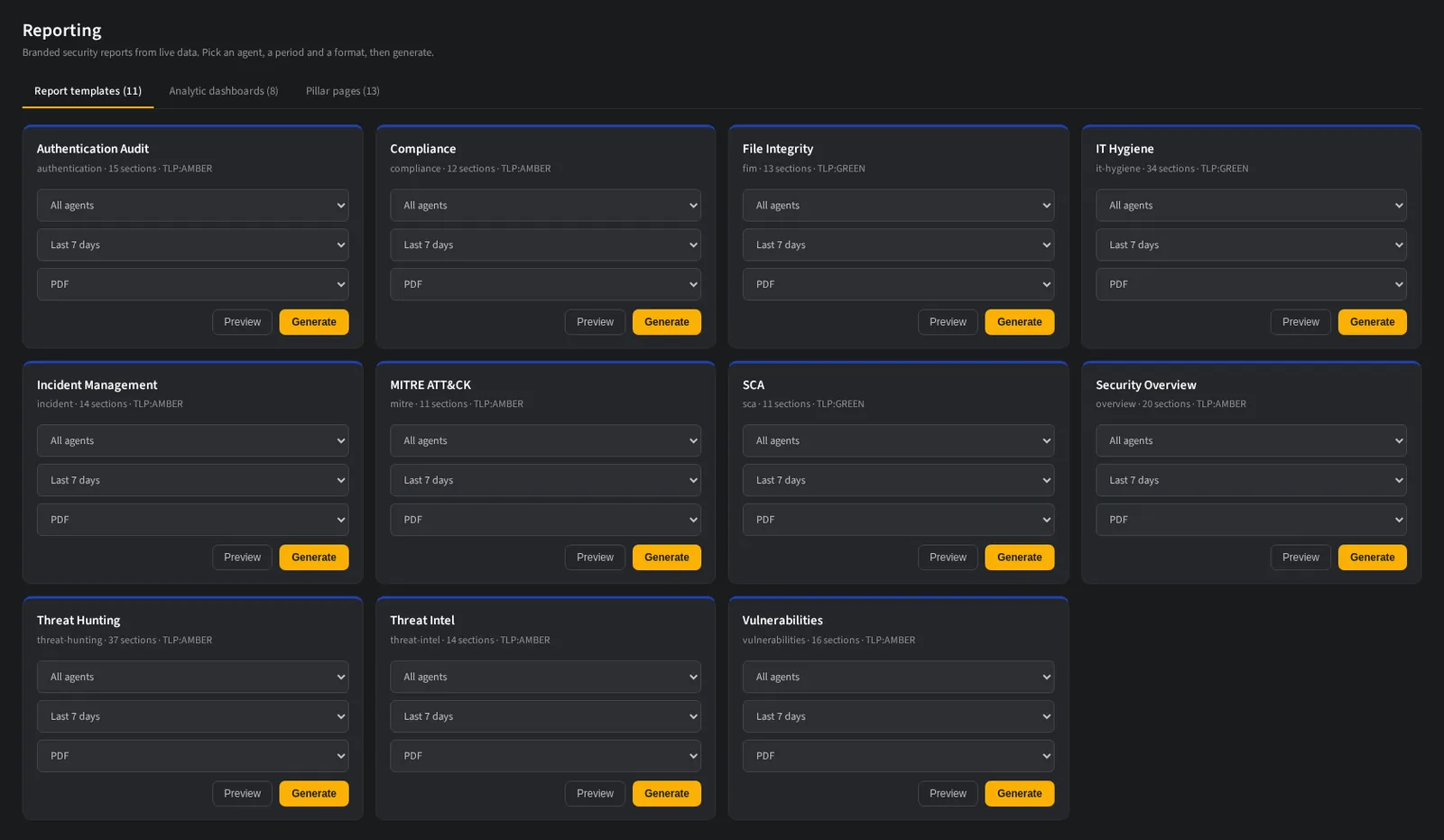Viewport: 1444px width, 840px height.
Task: Switch to the Report templates tab
Action: point(88,91)
